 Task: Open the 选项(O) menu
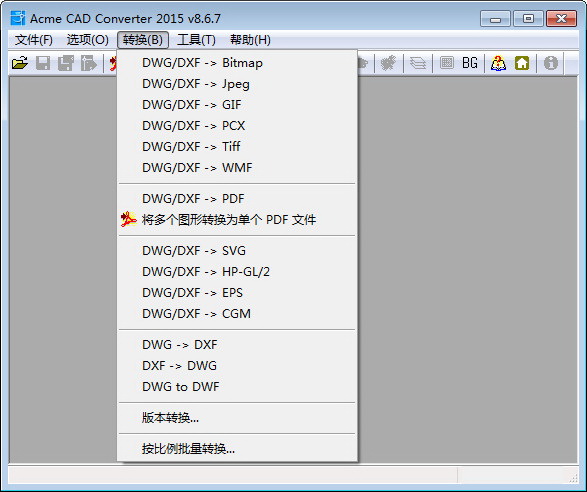[x=88, y=40]
